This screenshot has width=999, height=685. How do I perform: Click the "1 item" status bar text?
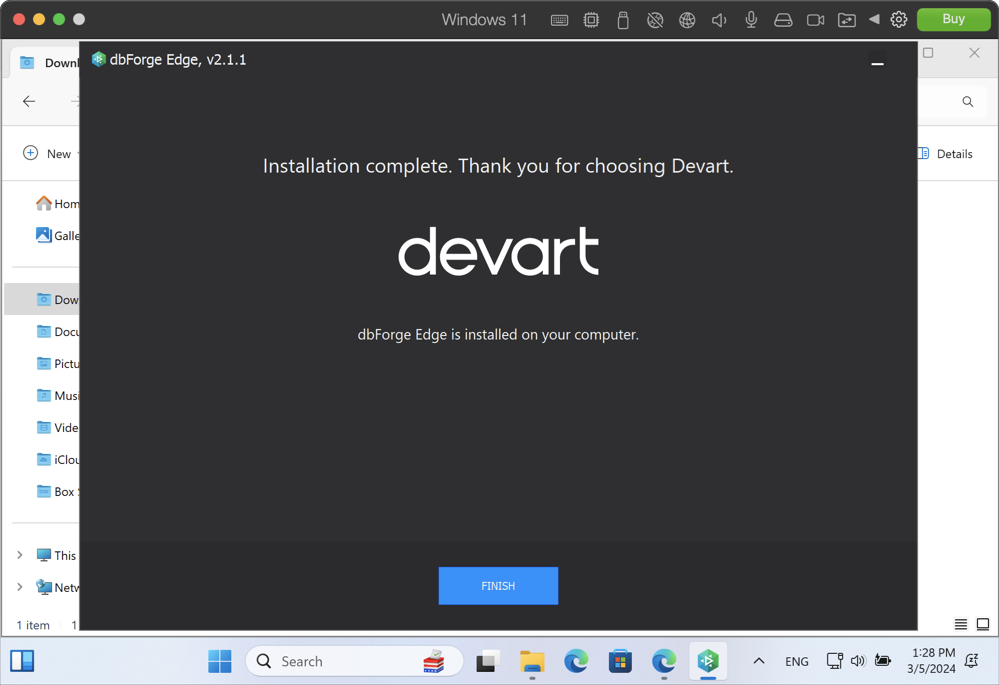[33, 625]
